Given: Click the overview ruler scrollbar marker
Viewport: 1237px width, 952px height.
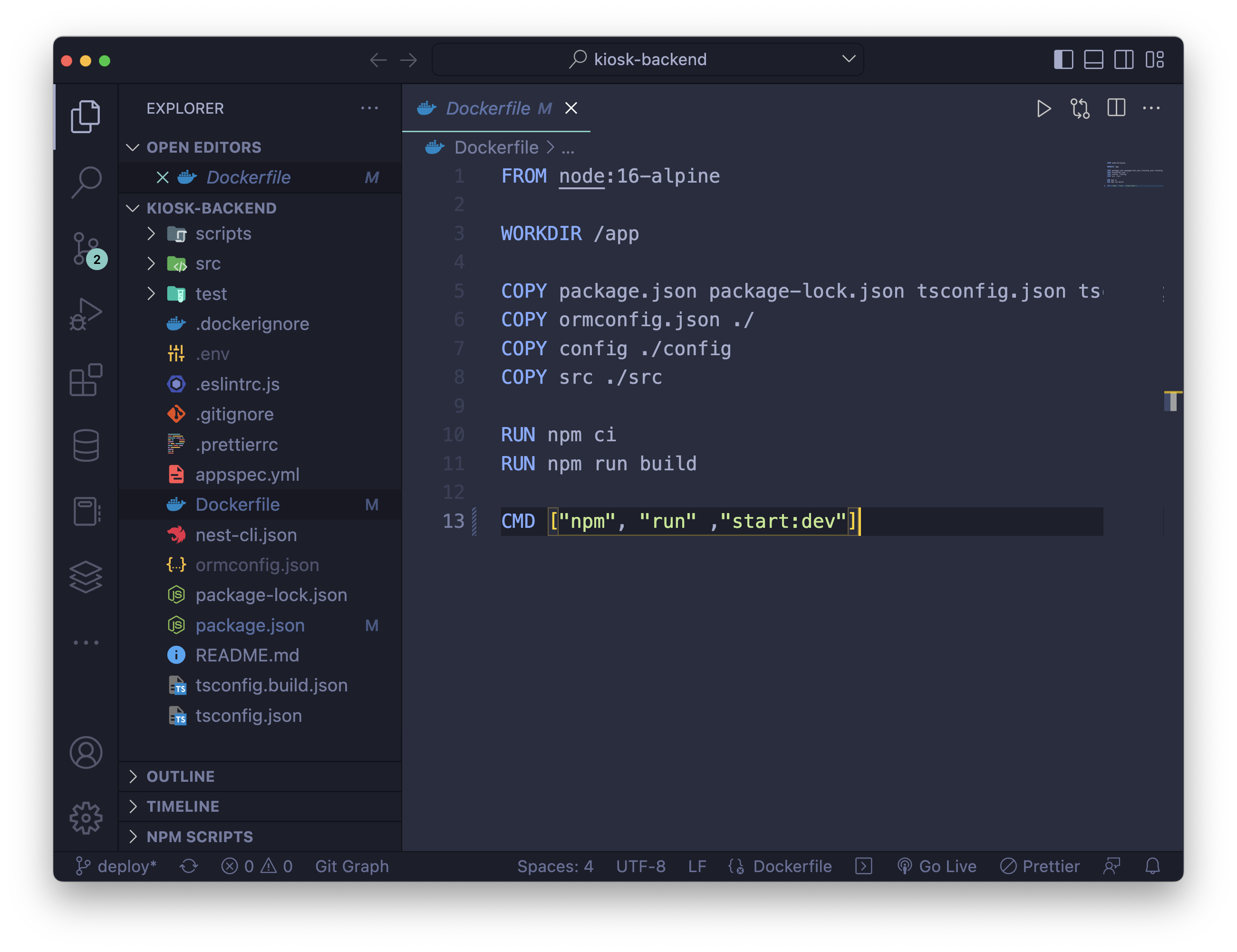Looking at the screenshot, I should 1172,401.
